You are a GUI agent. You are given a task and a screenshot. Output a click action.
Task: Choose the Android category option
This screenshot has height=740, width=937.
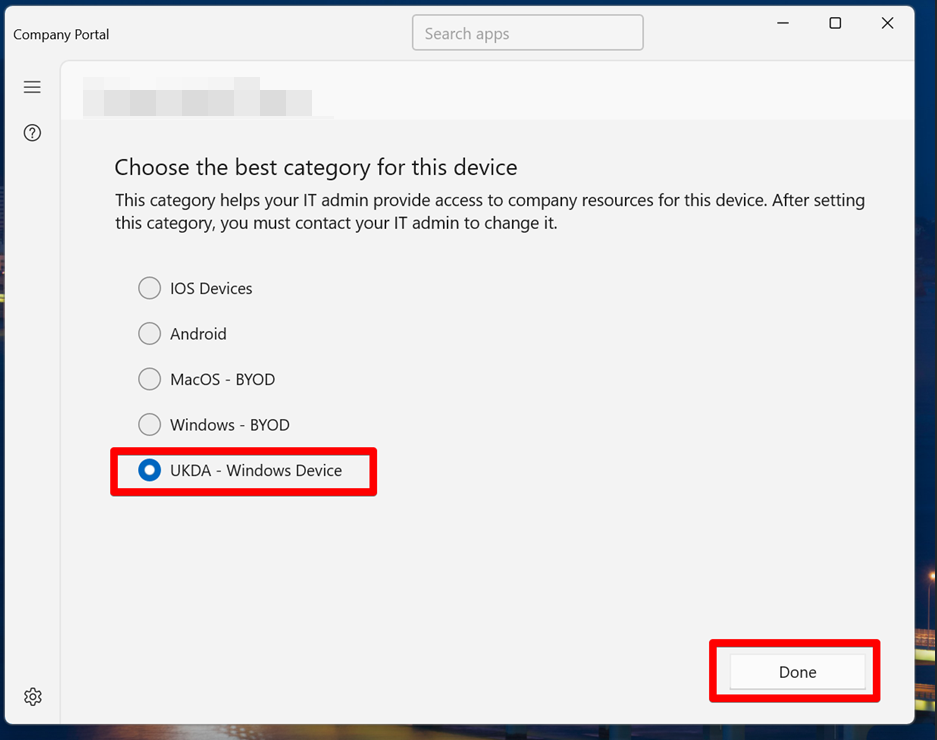[150, 334]
